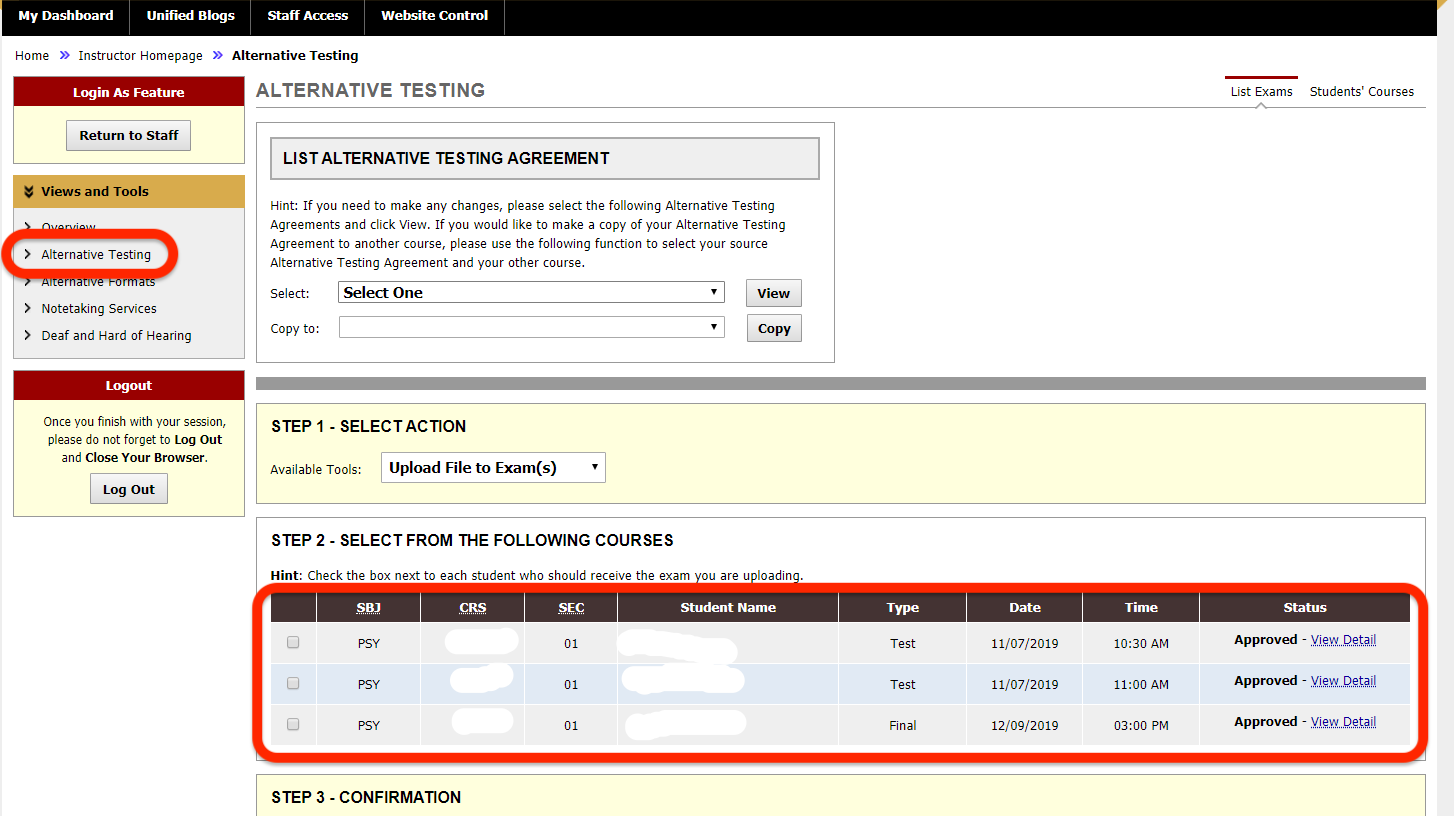Image resolution: width=1454 pixels, height=816 pixels.
Task: Click the Log Out button
Action: click(128, 488)
